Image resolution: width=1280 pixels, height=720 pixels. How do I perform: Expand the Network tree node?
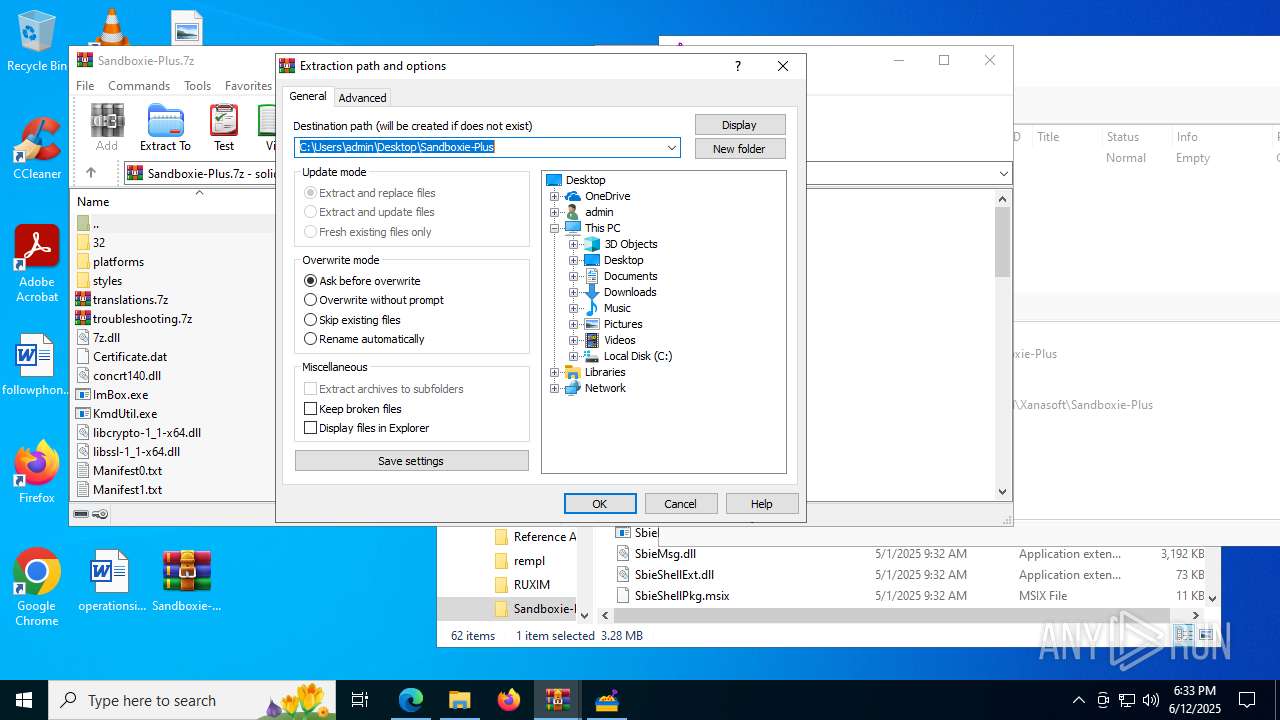[555, 388]
